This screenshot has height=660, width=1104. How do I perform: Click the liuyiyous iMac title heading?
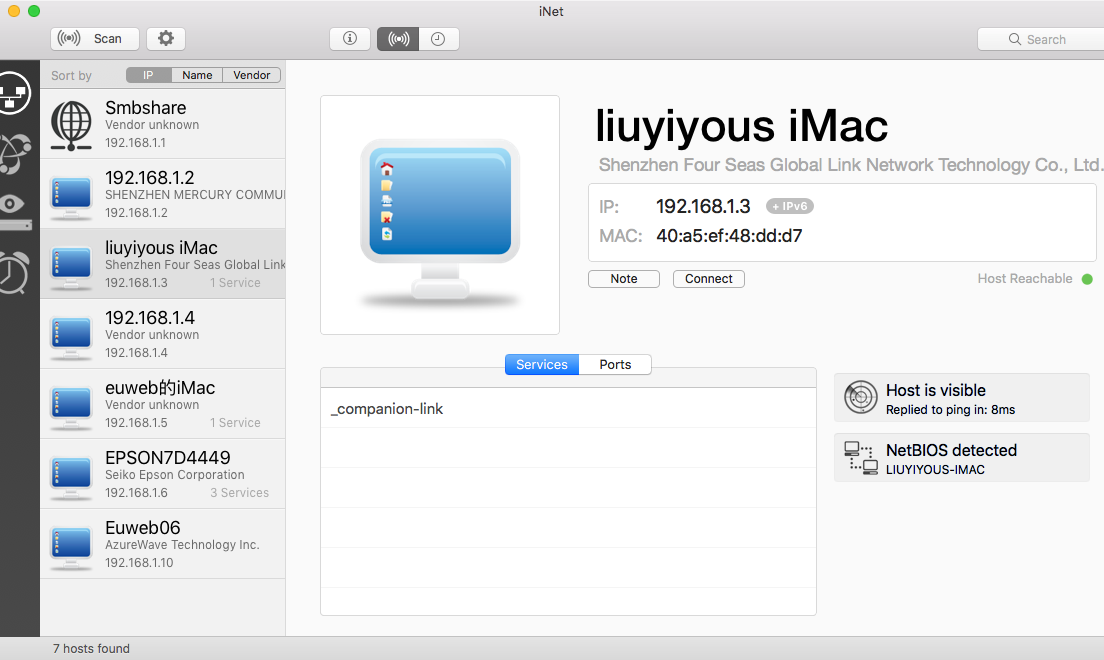click(x=741, y=126)
